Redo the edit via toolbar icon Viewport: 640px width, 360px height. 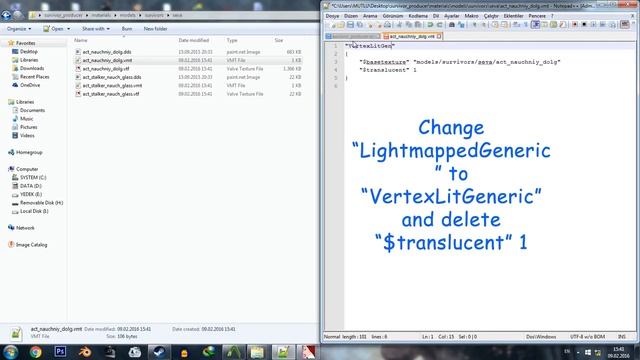[x=440, y=25]
